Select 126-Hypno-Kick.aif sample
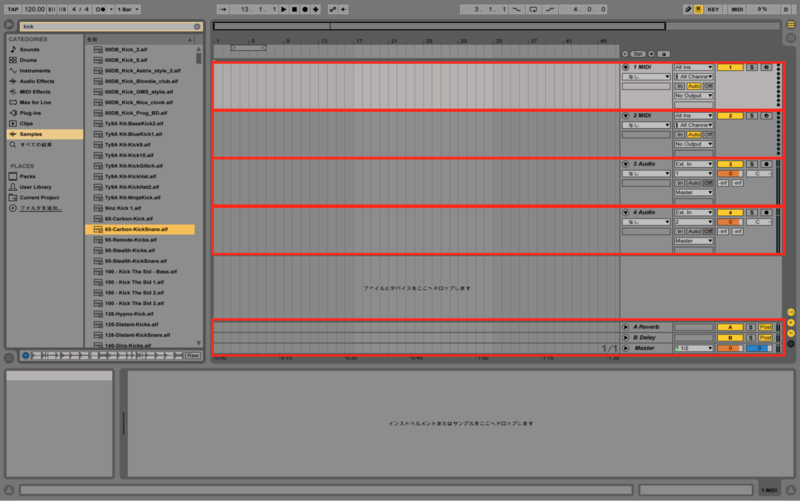This screenshot has width=800, height=501. 129,314
